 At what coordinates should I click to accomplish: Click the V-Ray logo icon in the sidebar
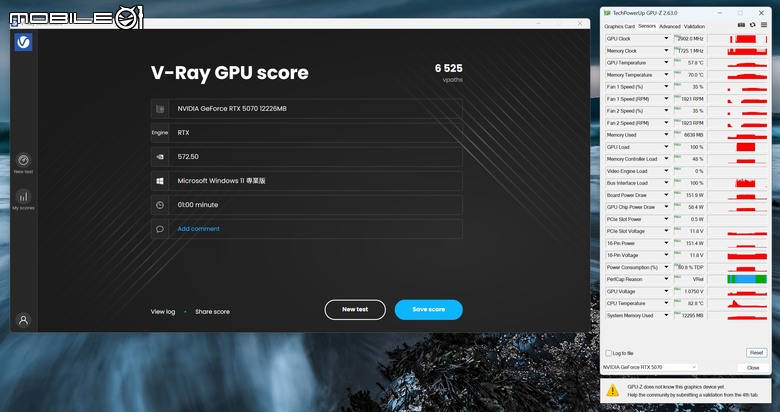coord(23,42)
